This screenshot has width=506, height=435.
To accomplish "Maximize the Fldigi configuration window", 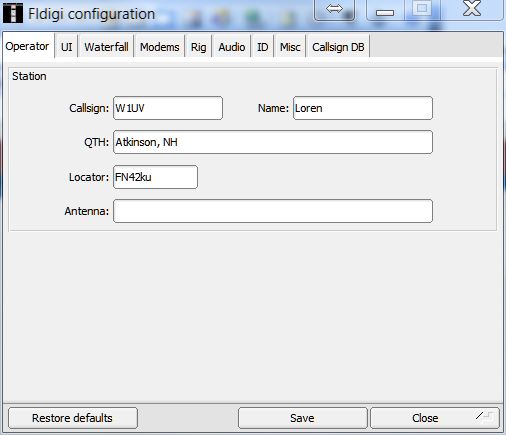I will click(422, 9).
